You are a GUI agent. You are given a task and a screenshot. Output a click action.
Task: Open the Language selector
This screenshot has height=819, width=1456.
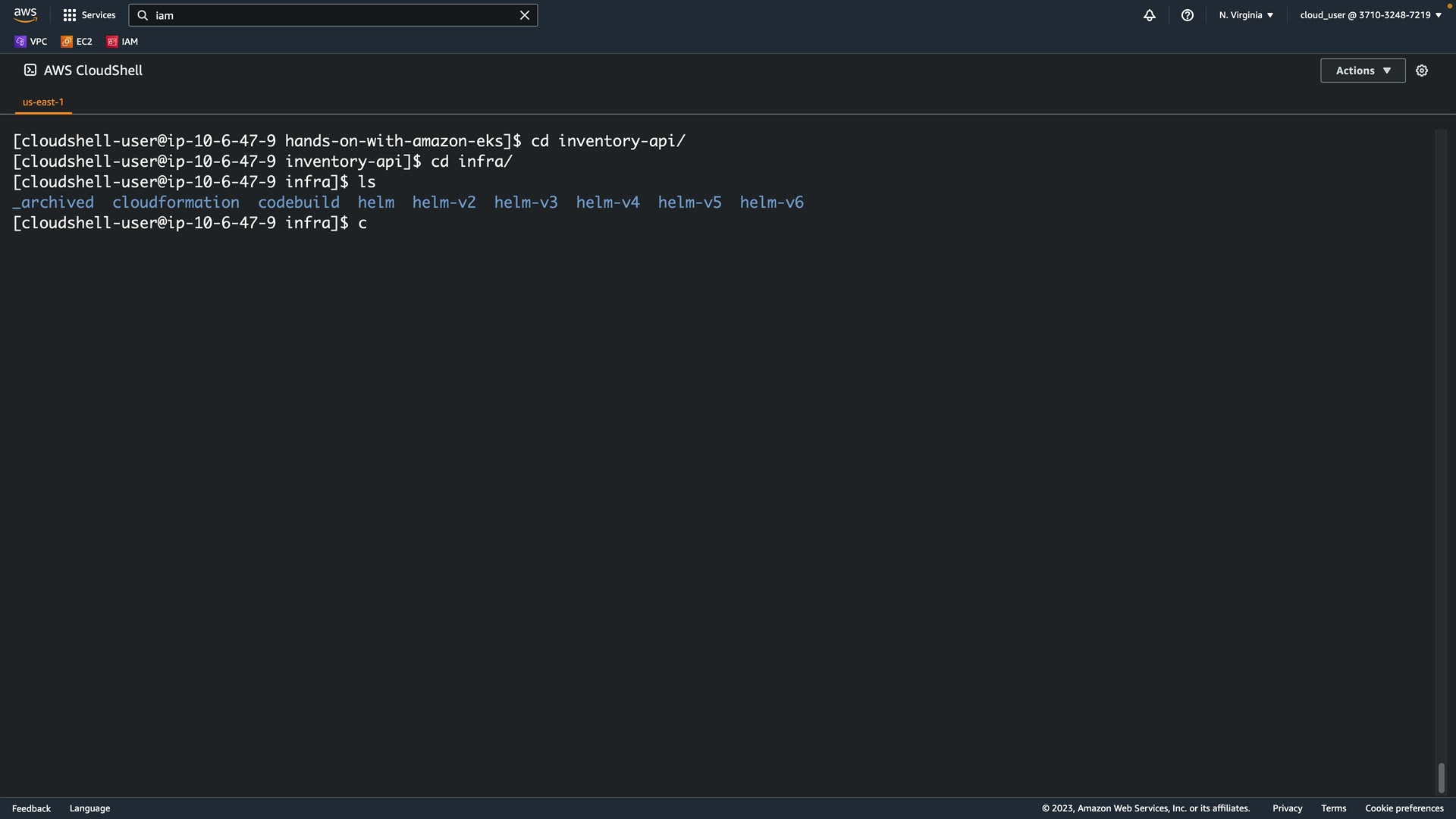point(89,808)
